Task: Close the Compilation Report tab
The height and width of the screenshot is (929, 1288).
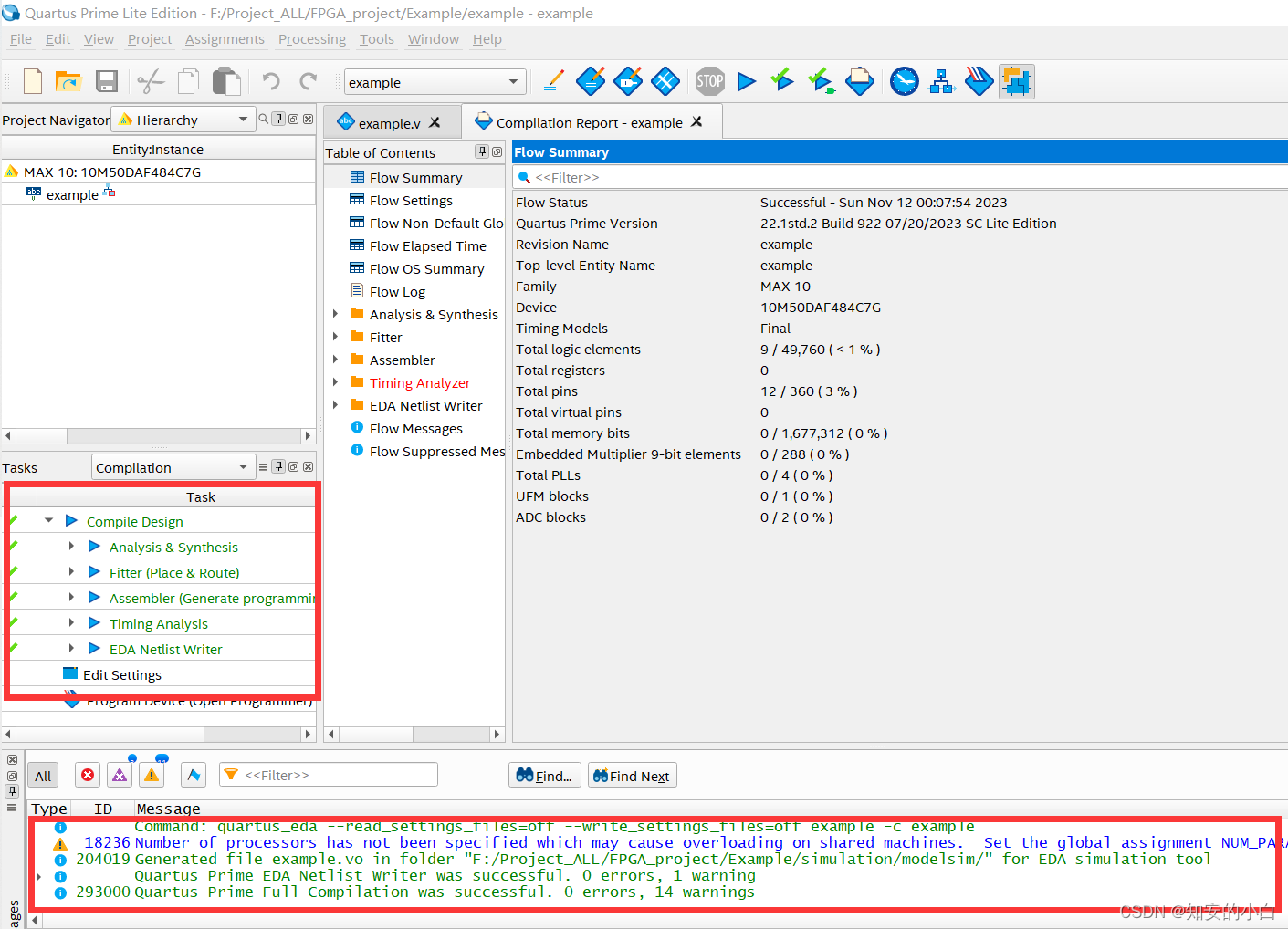Action: (x=696, y=121)
